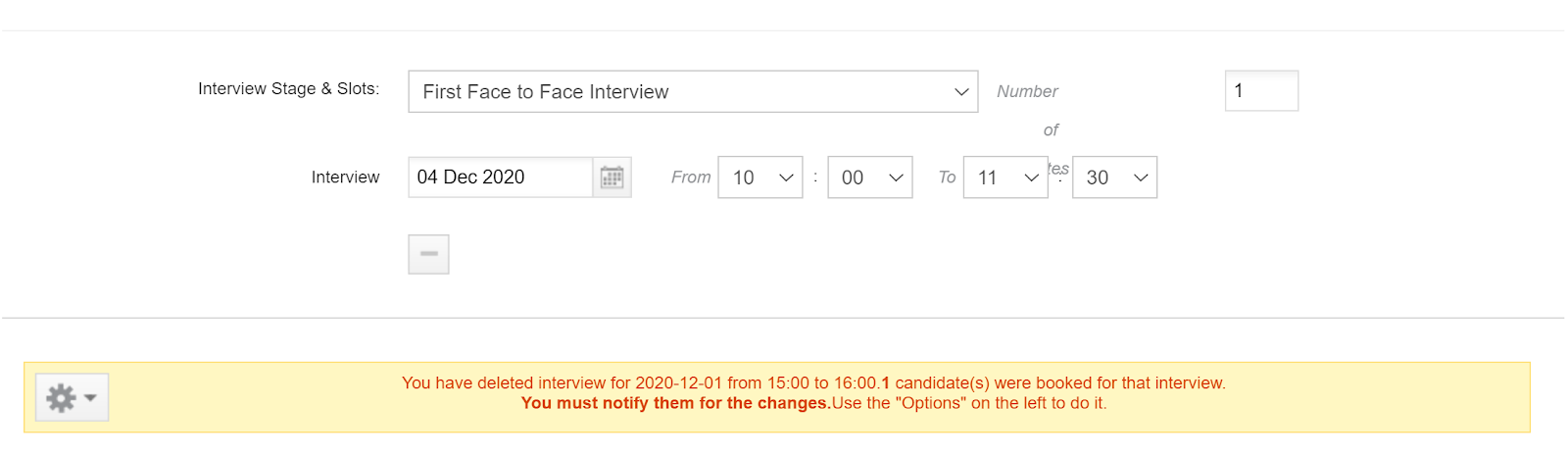Click the 'Use the Options on the left' text
This screenshot has width=1568, height=458.
968,403
